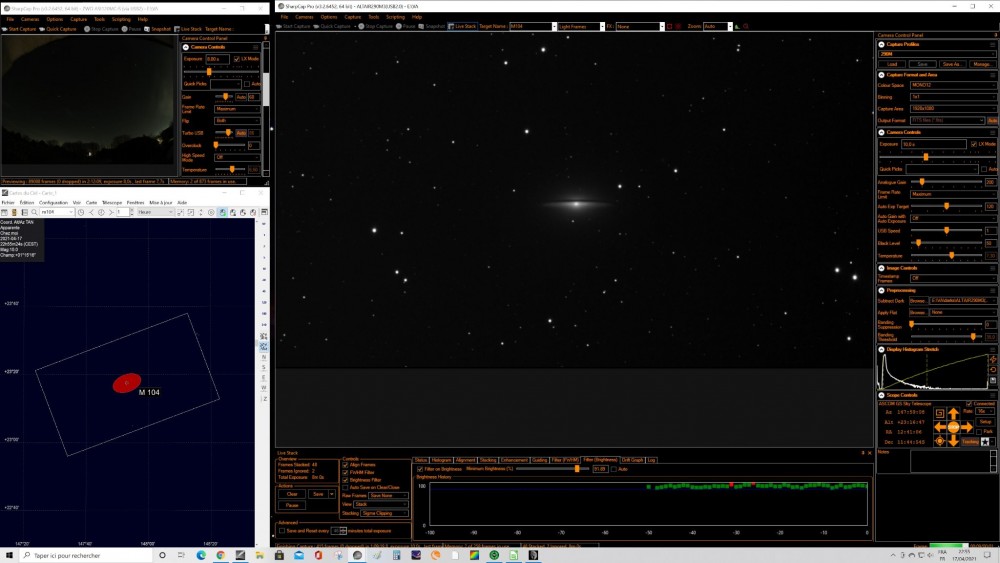This screenshot has width=1000, height=563.
Task: Toggle Align Frames checkbox
Action: coord(345,465)
